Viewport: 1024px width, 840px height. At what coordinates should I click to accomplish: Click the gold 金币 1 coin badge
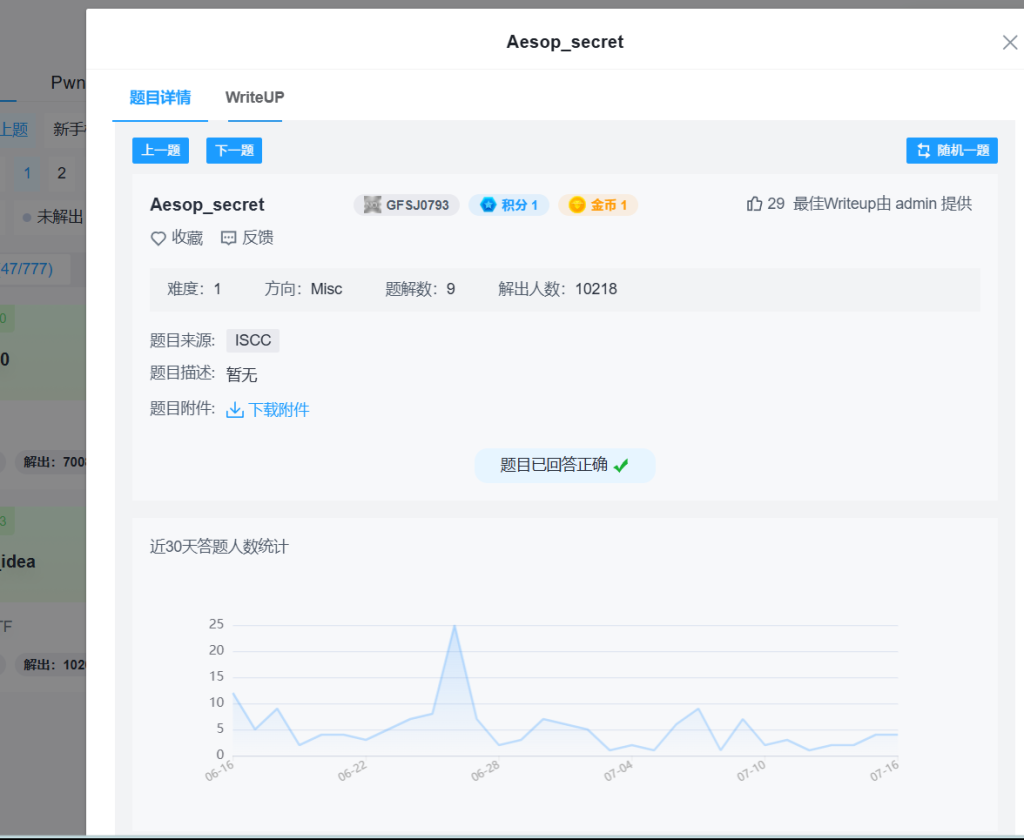pos(598,205)
